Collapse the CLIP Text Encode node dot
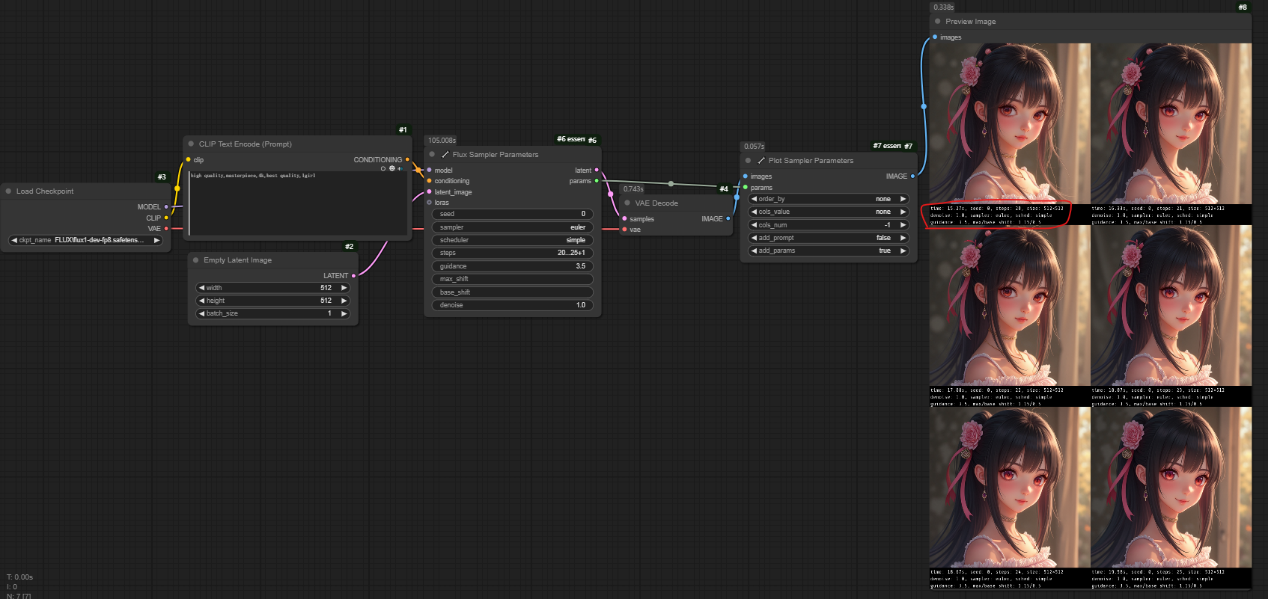Image resolution: width=1268 pixels, height=599 pixels. tap(191, 144)
